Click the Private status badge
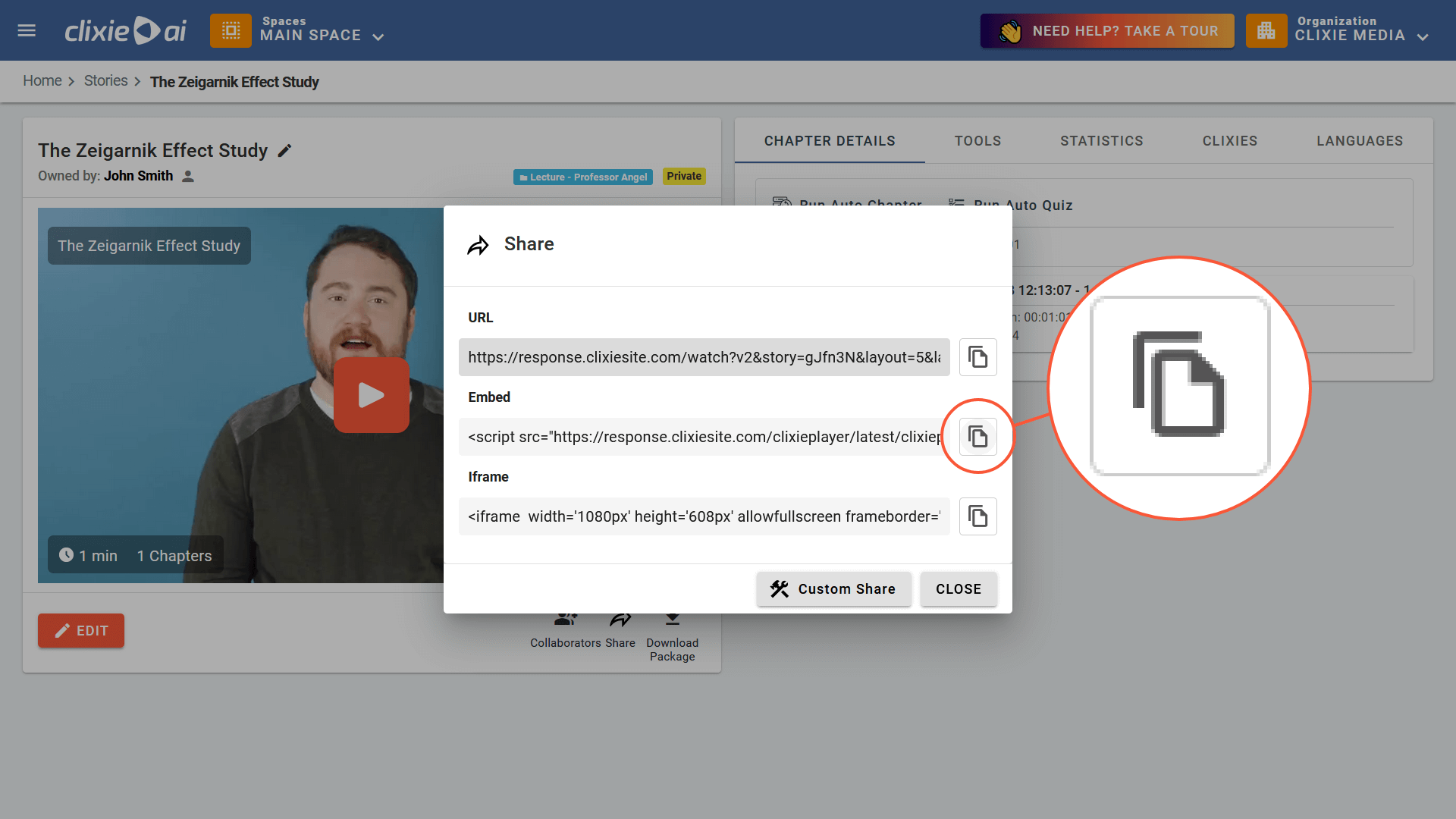Screen dimensions: 1456x819 click(684, 176)
